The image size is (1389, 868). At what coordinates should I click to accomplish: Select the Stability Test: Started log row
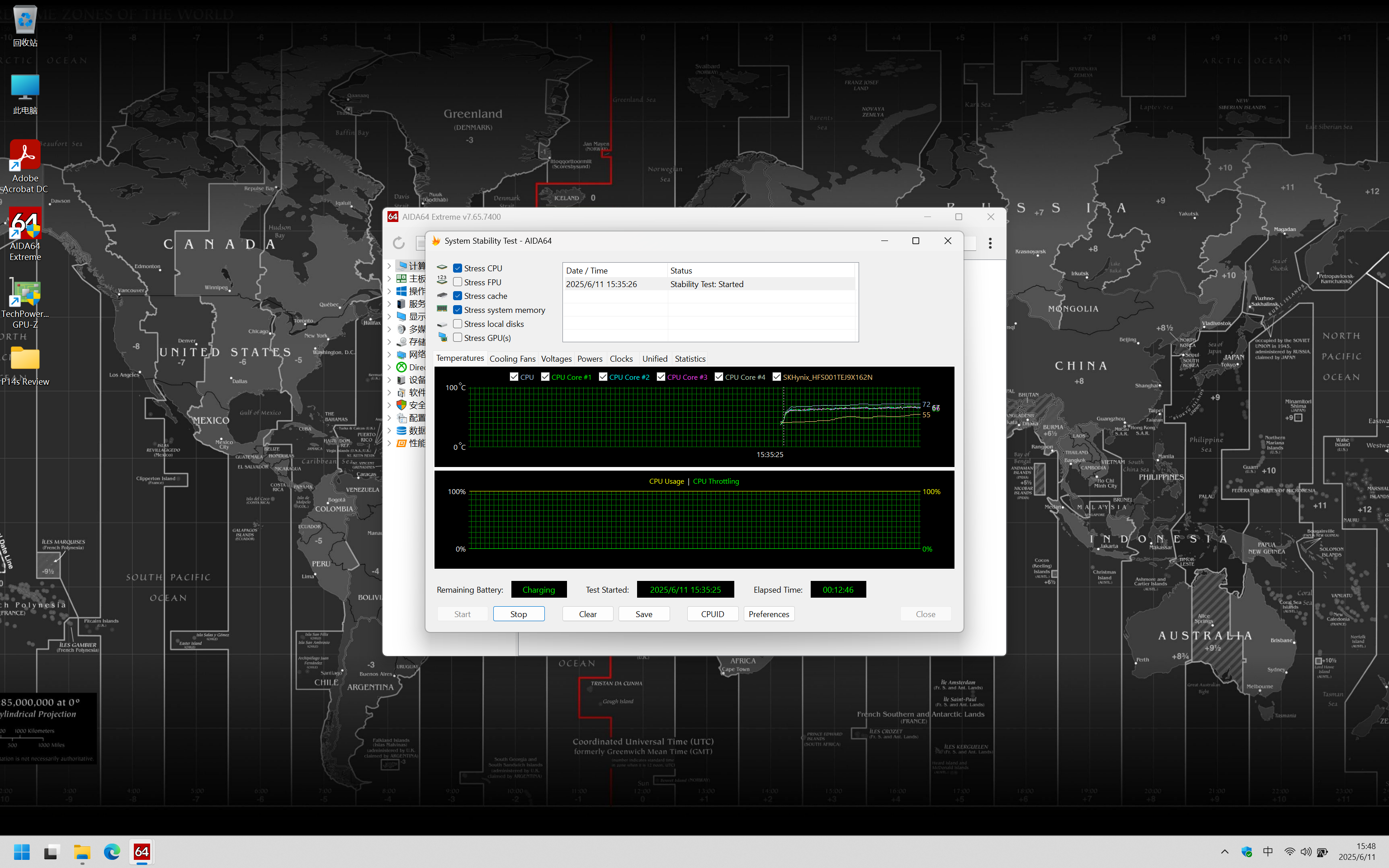[x=710, y=284]
